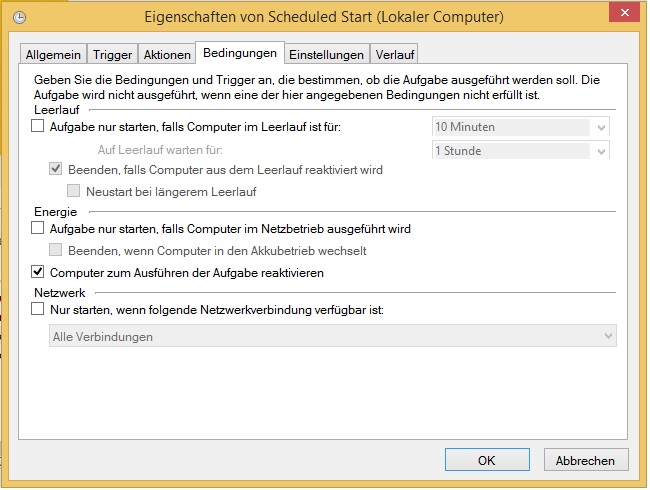Enable 'Nur starten, wenn folgende Netzwerkverbindung verfügbar'
The height and width of the screenshot is (490, 650).
[x=38, y=310]
